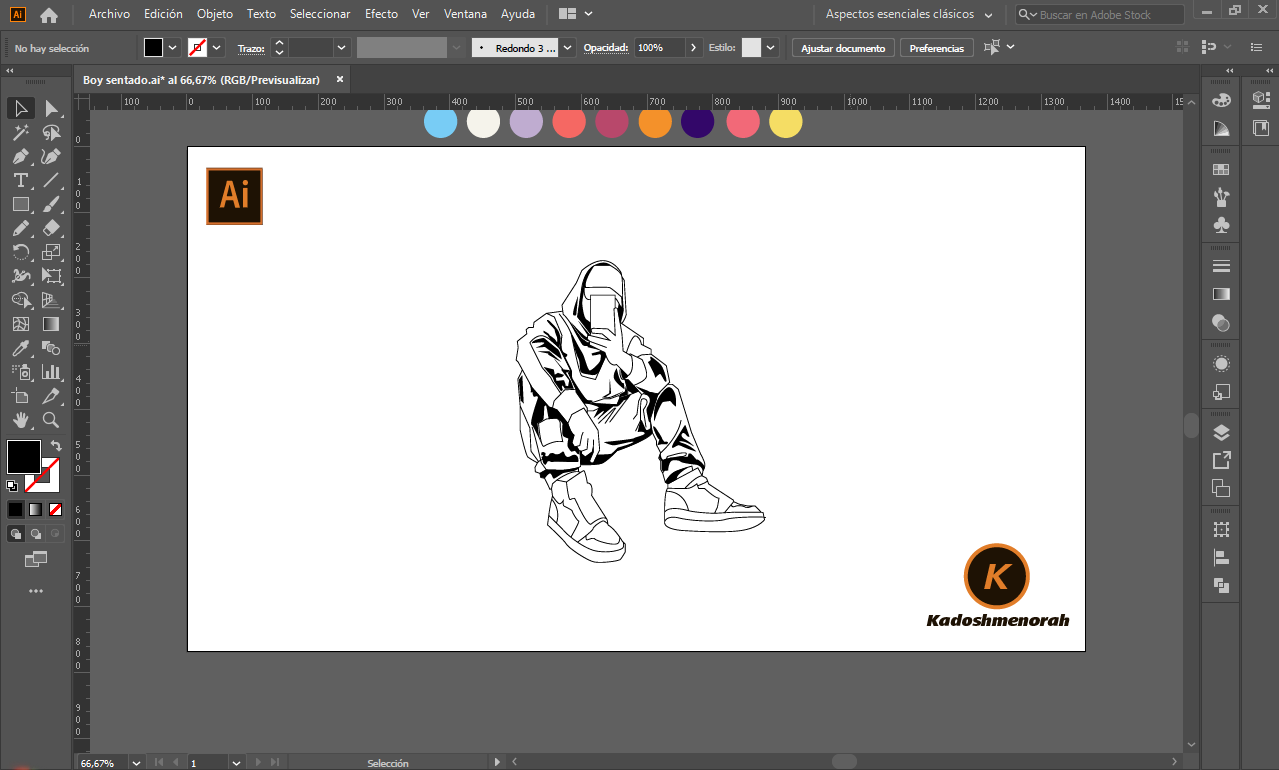Select the Gradient tool in the toolbar
The image size is (1279, 770).
pos(52,324)
